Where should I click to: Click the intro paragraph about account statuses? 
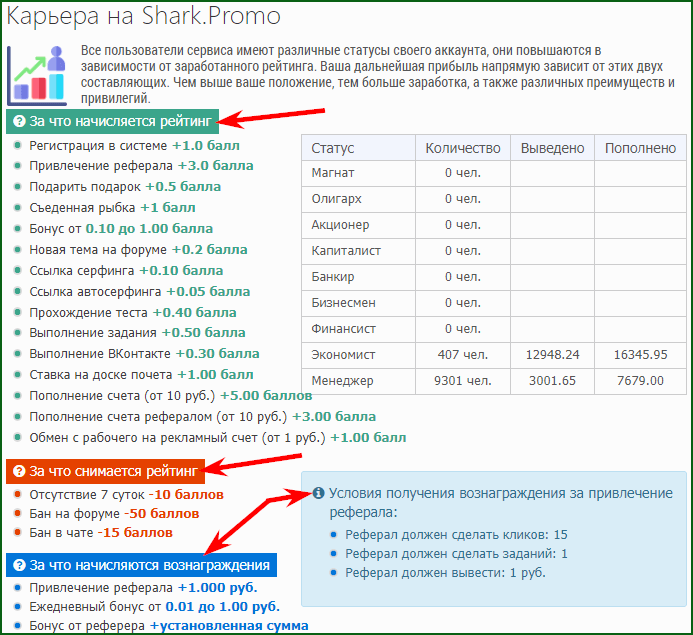point(378,74)
